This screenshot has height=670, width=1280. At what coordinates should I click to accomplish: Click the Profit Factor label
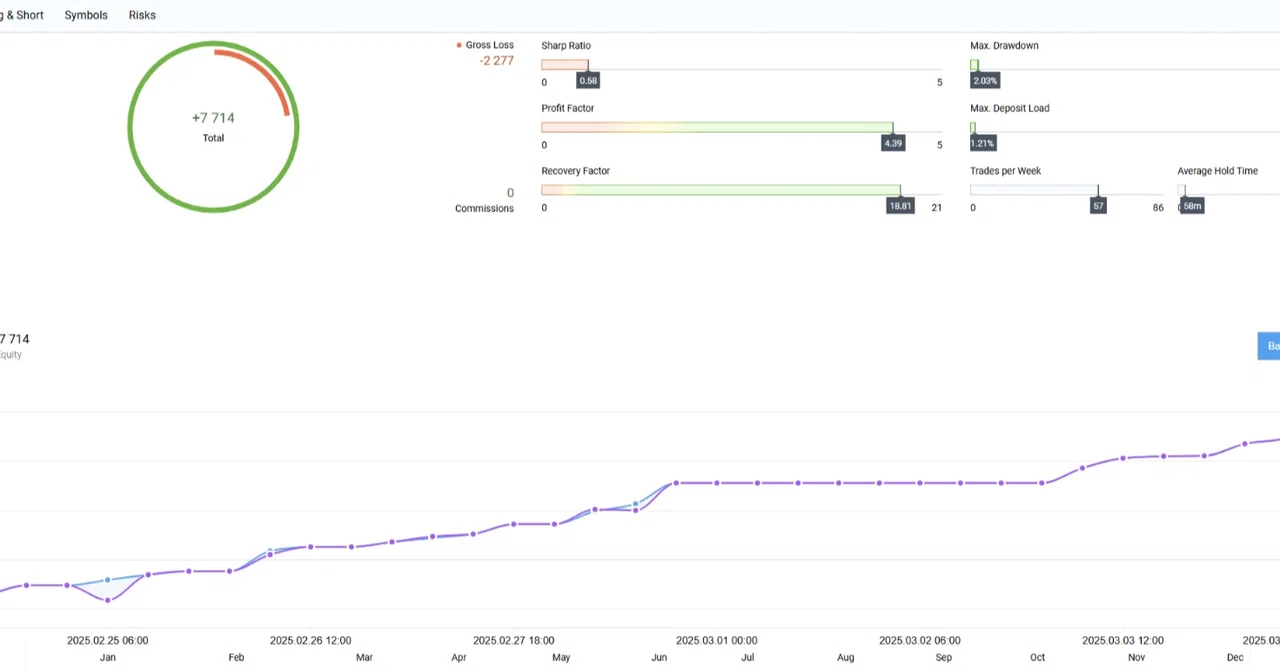tap(567, 108)
